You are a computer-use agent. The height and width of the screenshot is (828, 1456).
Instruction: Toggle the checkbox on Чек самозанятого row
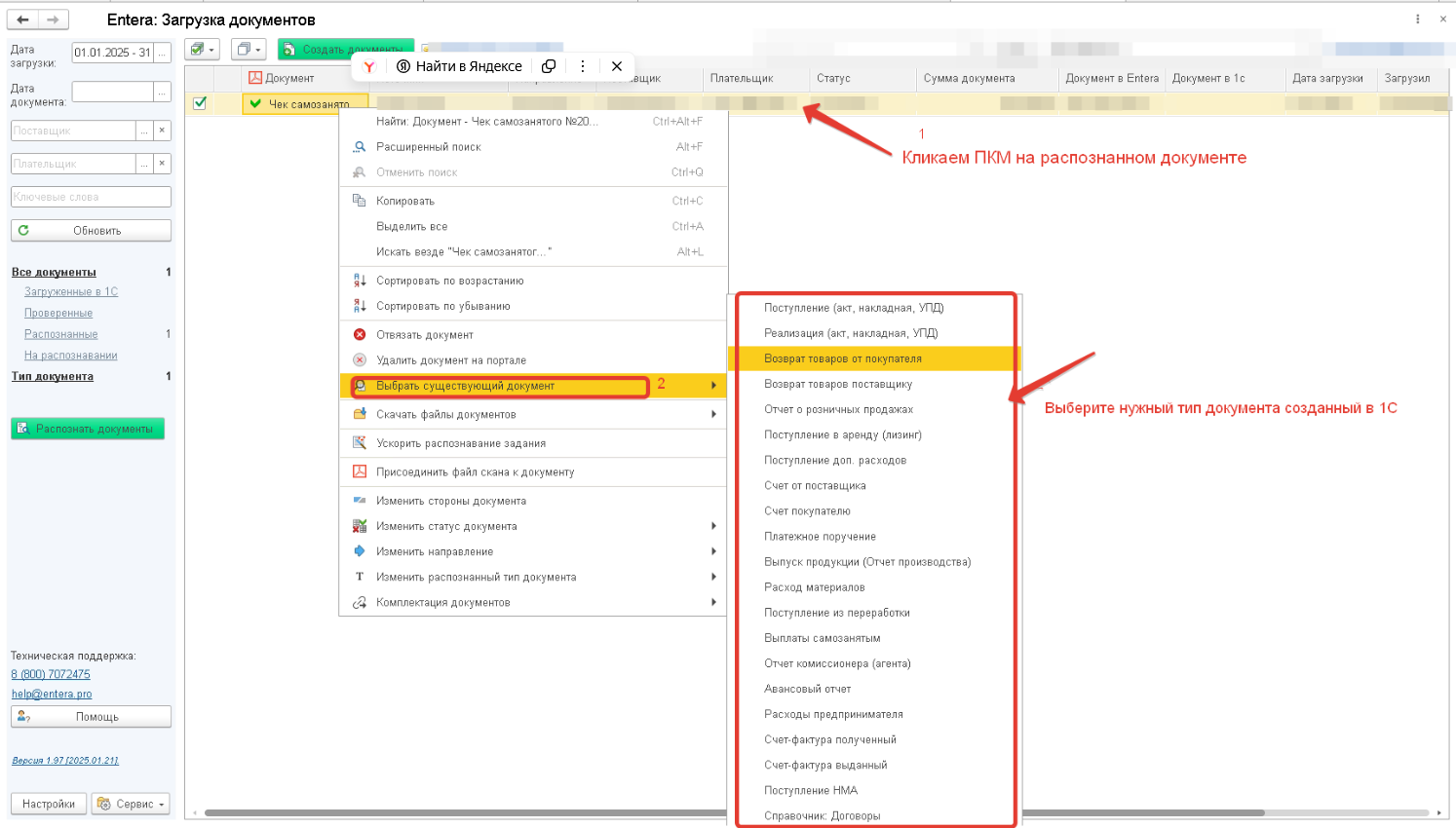click(200, 103)
